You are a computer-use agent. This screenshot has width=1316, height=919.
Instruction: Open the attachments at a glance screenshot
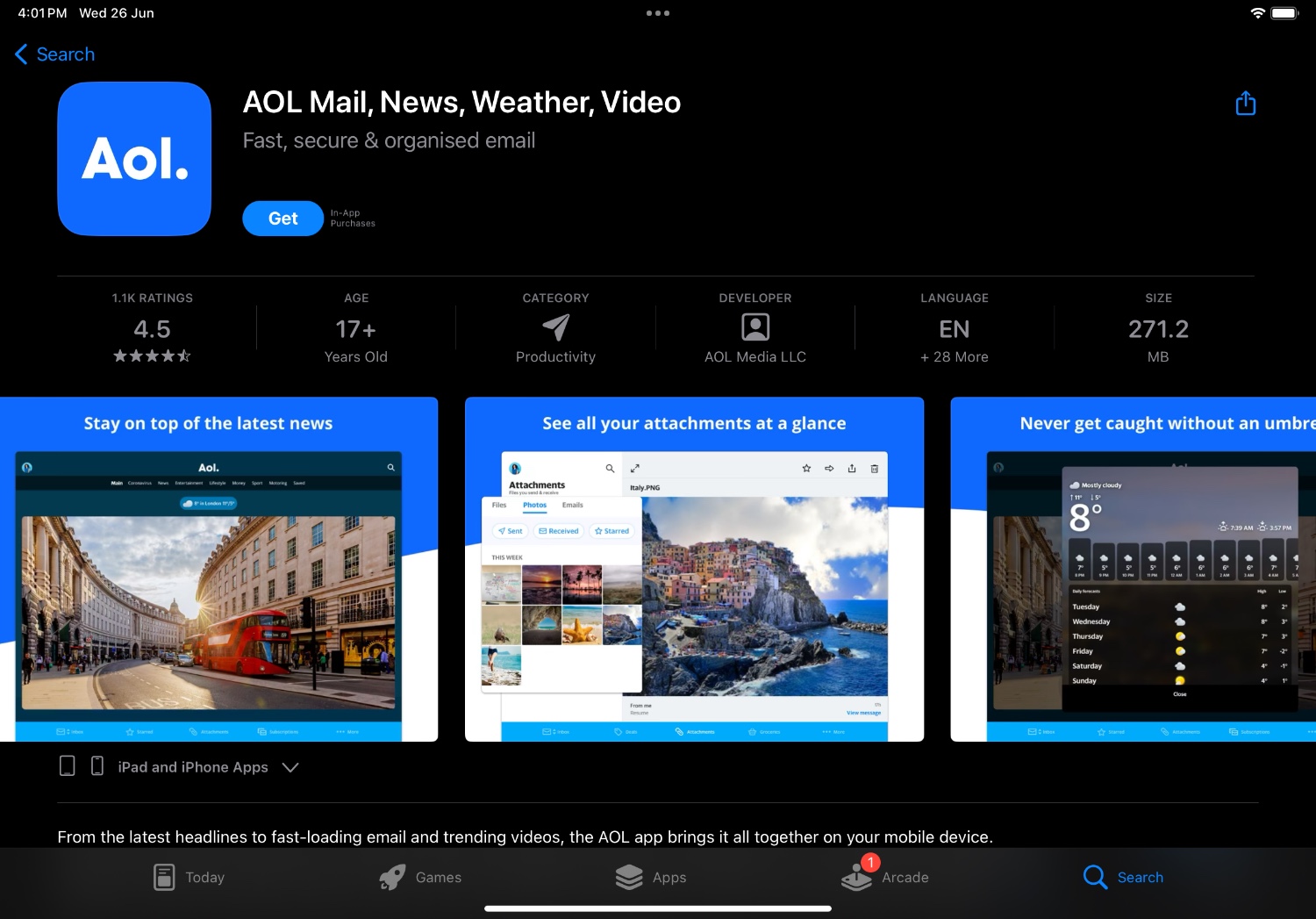(694, 570)
